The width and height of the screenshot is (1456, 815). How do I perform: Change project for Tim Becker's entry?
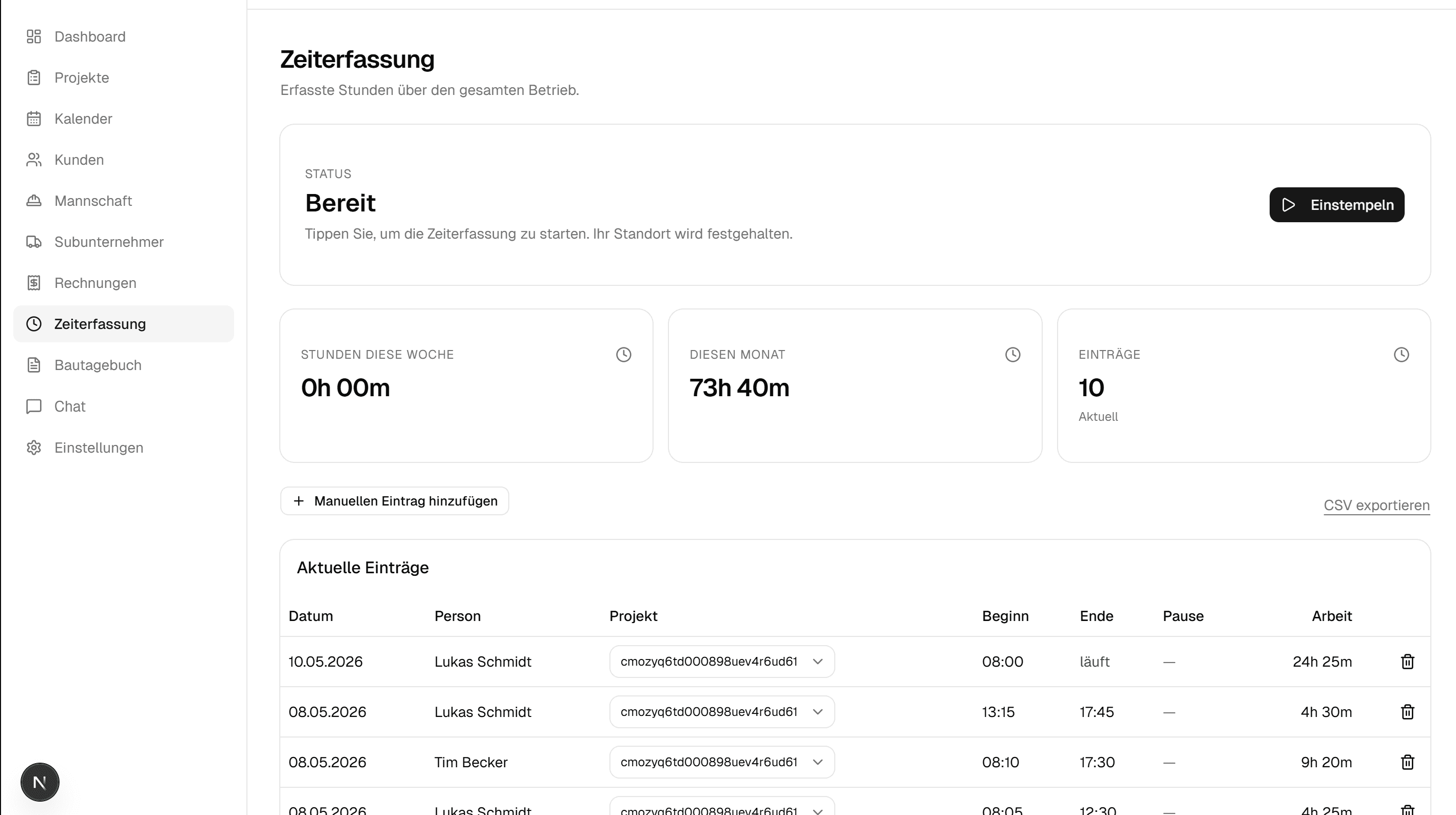[x=722, y=762]
